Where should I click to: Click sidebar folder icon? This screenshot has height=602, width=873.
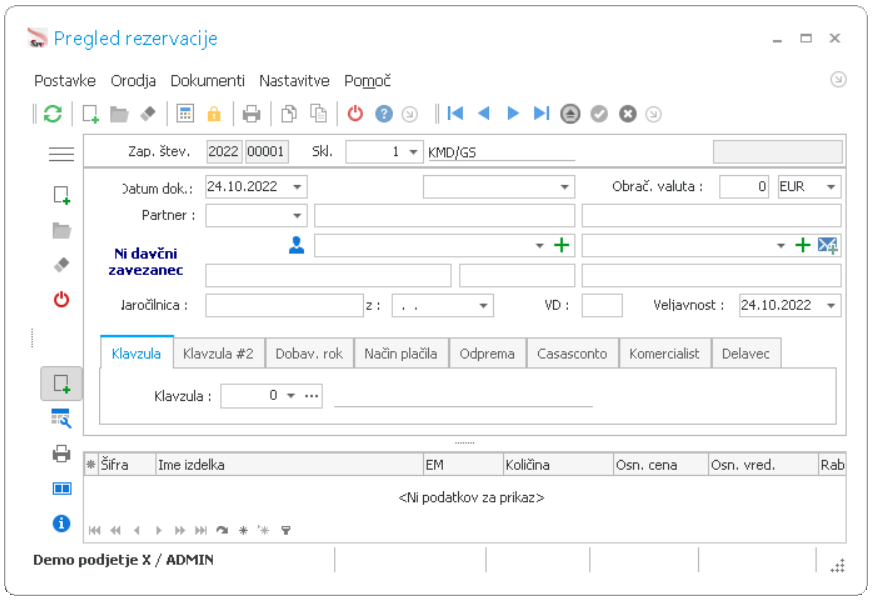[x=61, y=231]
